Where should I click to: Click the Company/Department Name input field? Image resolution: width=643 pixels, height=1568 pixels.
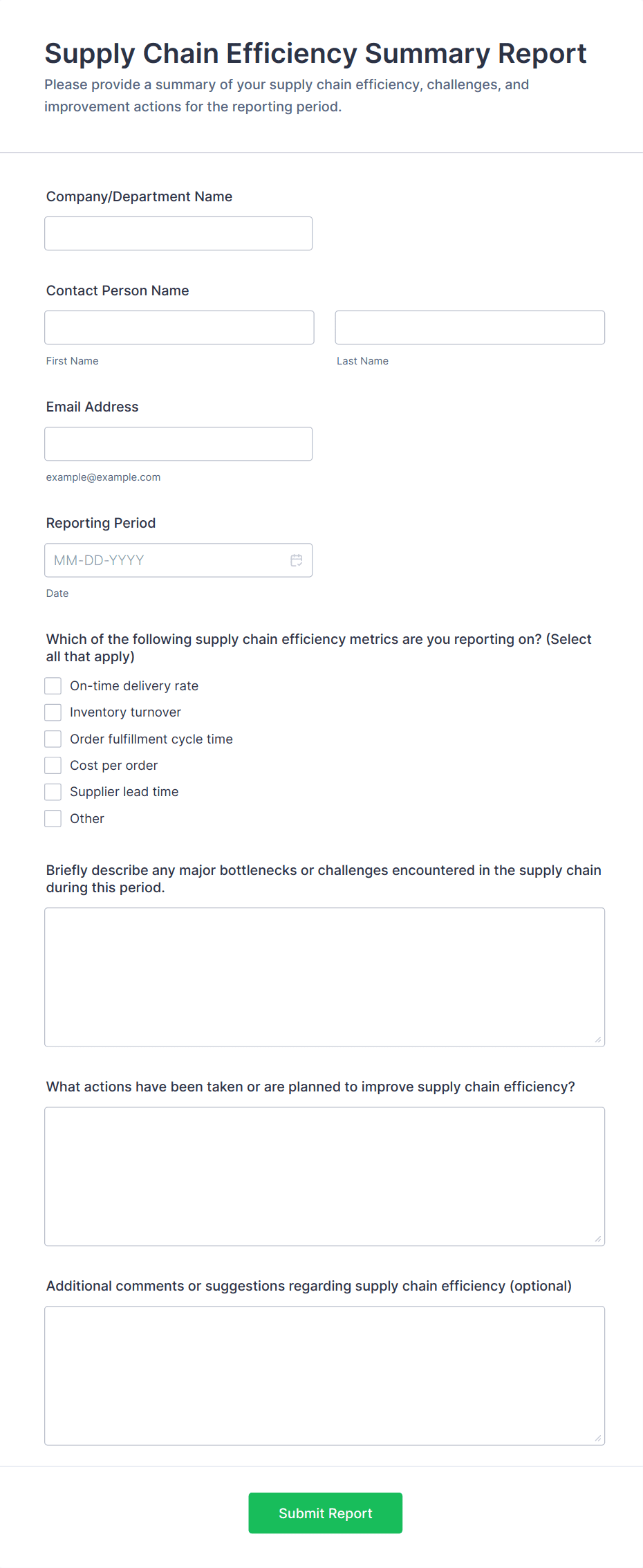point(178,233)
